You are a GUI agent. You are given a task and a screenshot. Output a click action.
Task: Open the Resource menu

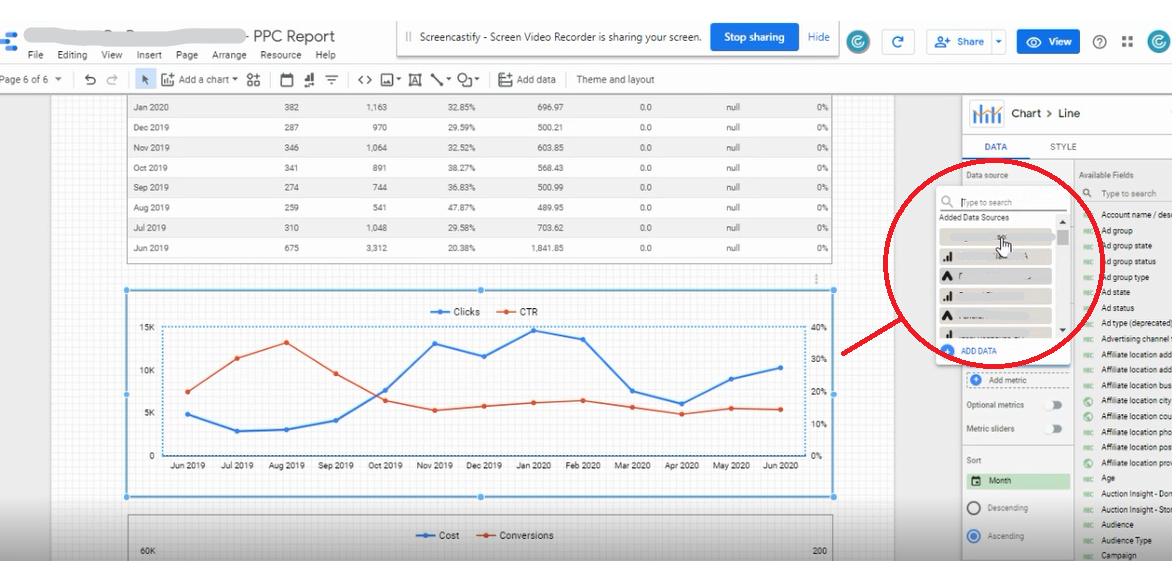point(280,55)
